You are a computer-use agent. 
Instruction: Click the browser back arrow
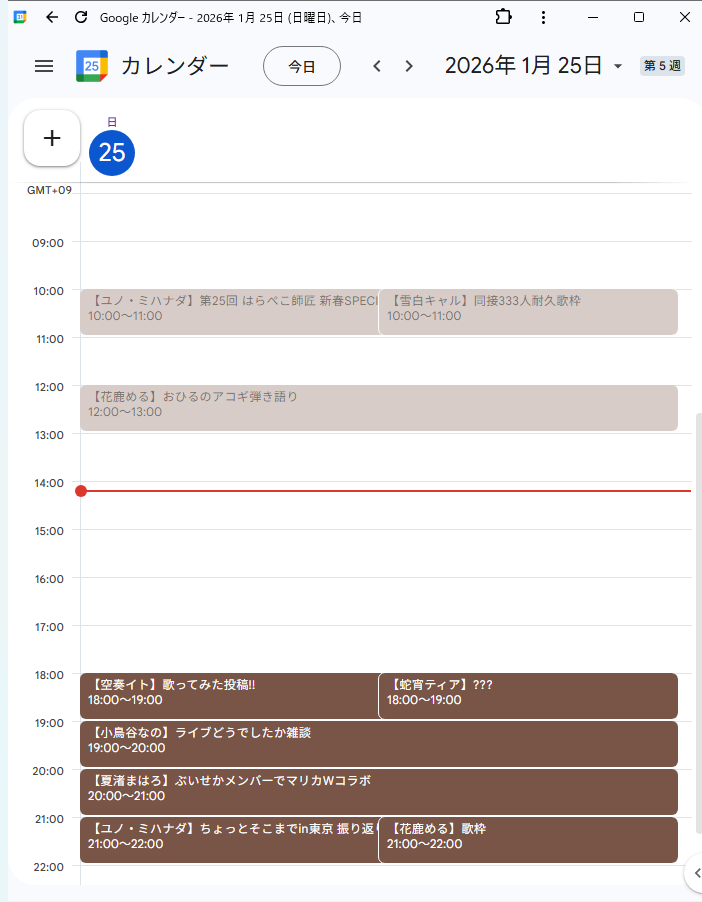tap(52, 17)
